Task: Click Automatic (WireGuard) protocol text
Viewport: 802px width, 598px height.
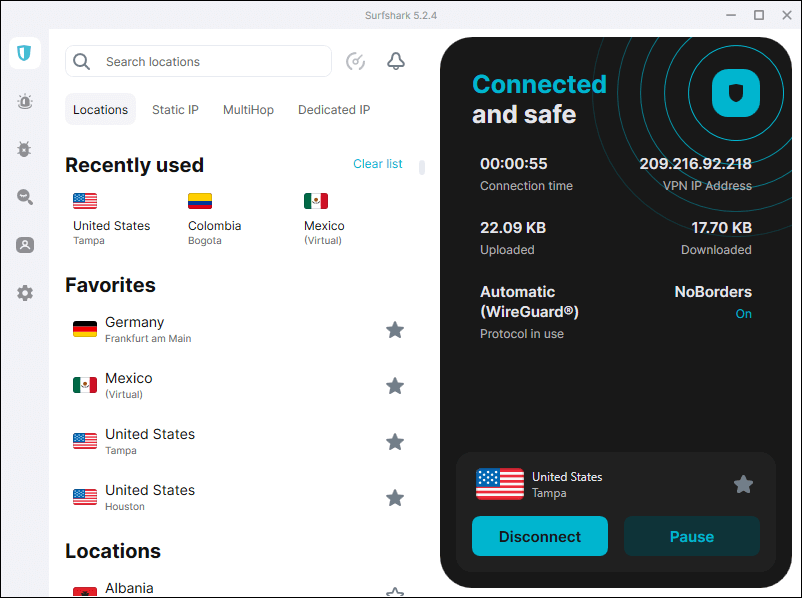Action: (529, 301)
